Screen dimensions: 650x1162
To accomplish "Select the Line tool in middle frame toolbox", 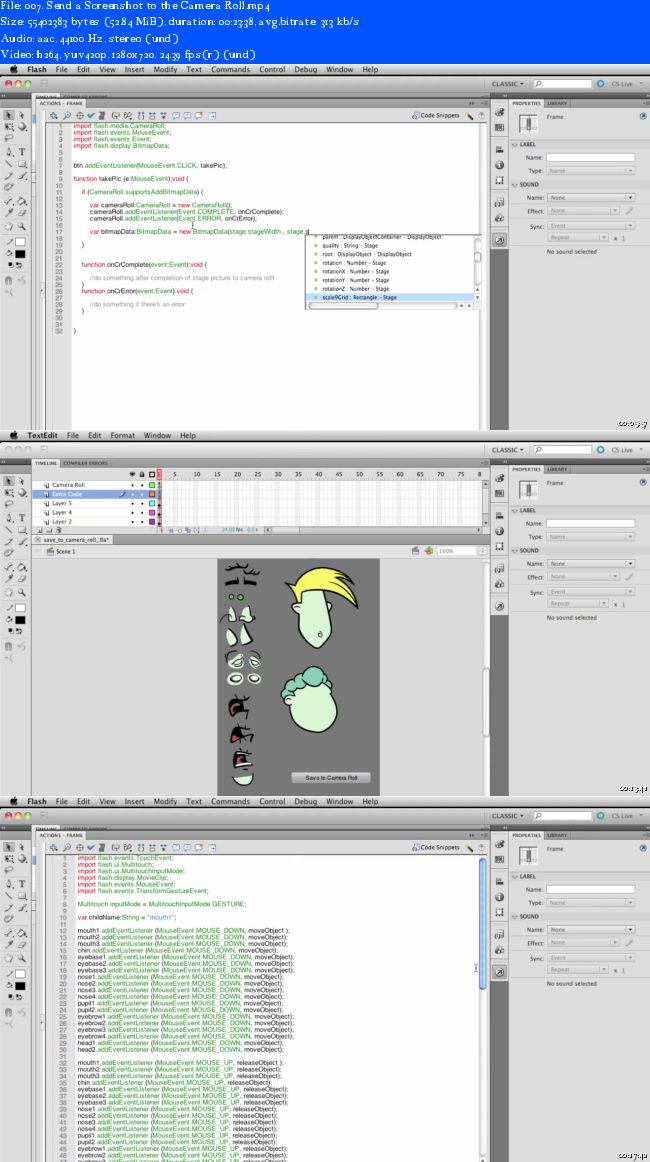I will coord(9,529).
